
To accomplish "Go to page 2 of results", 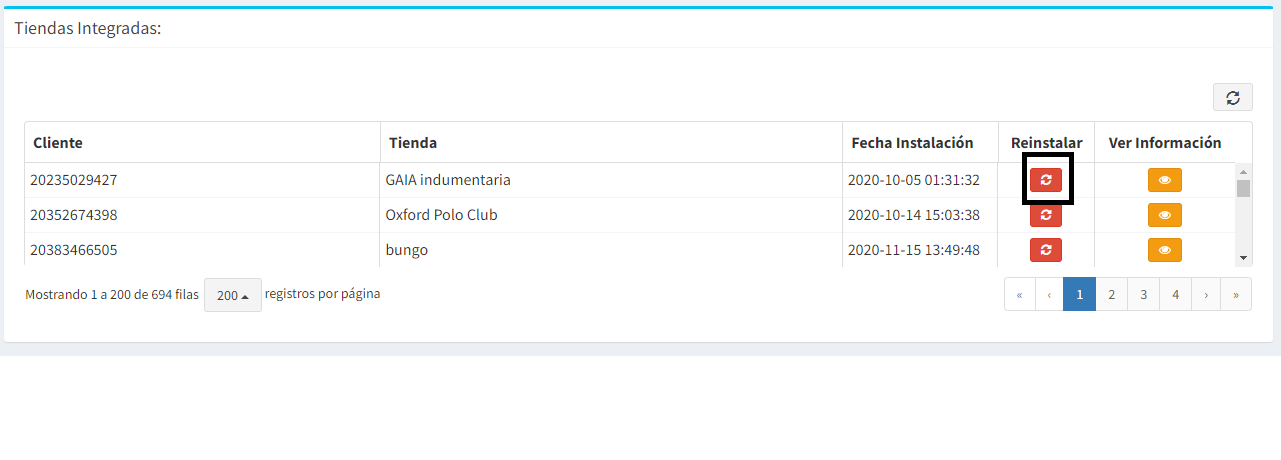I will click(x=1111, y=294).
